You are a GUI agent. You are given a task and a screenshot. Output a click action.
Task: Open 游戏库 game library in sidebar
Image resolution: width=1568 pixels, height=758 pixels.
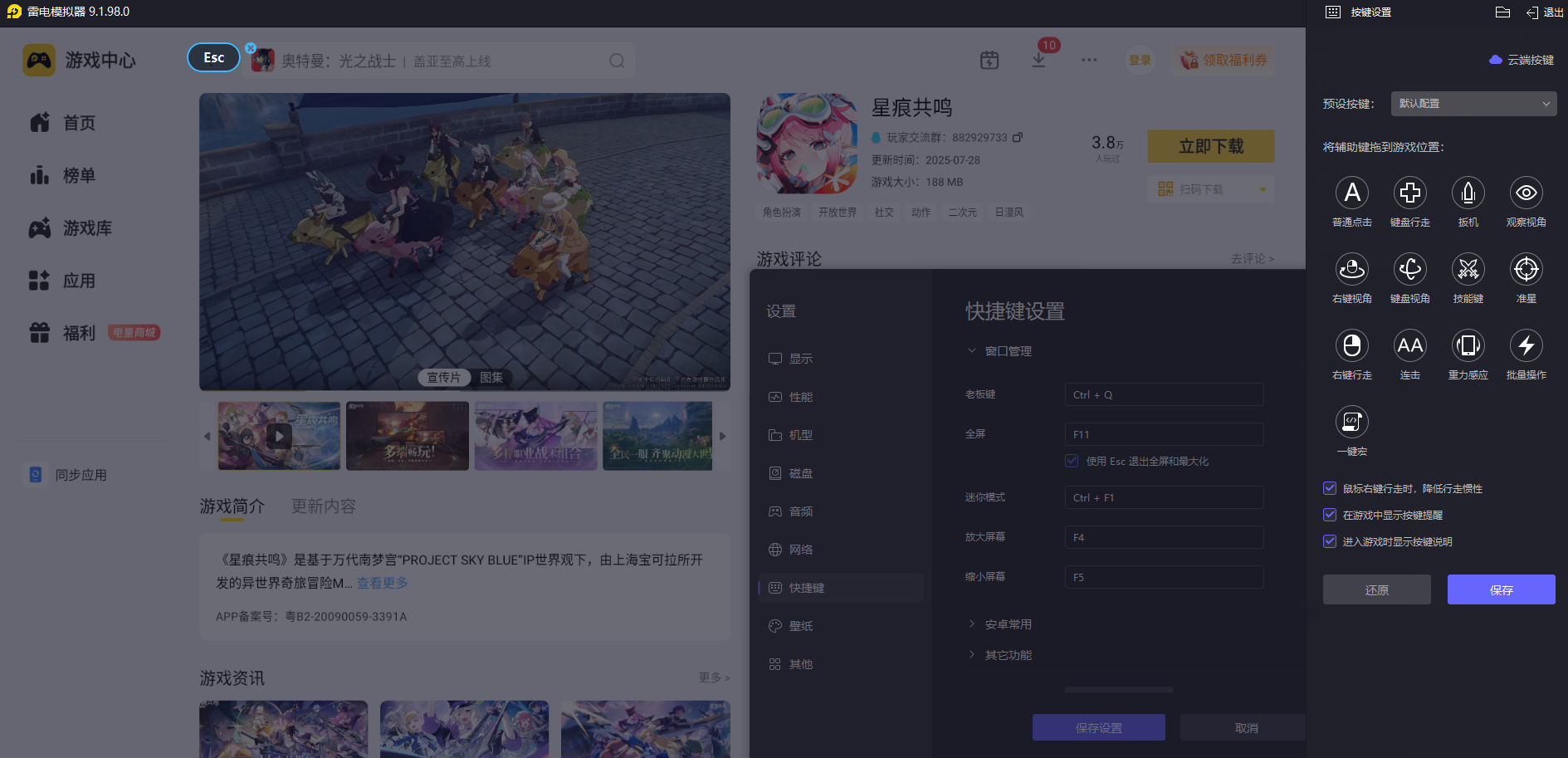[x=71, y=228]
